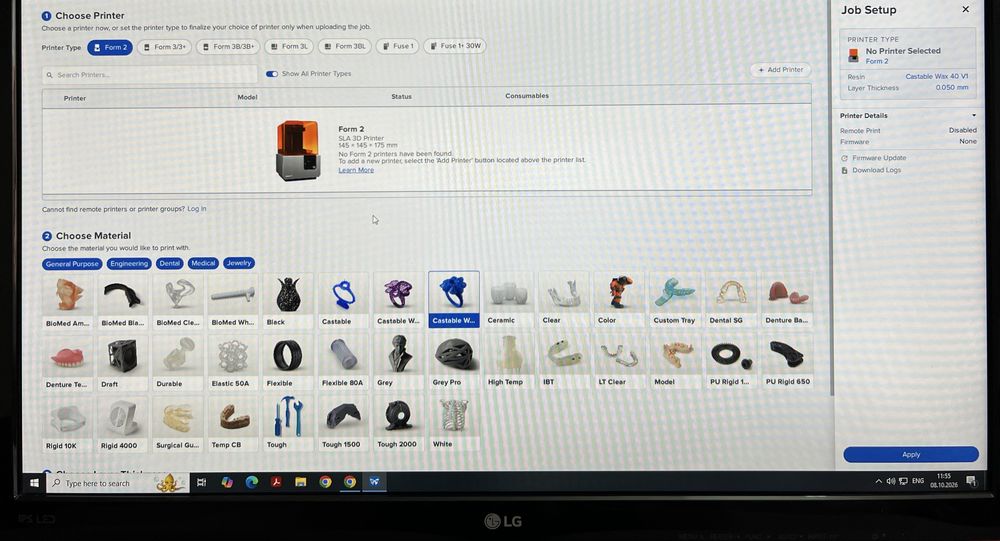The image size is (1000, 541).
Task: Choose the Denture Base material
Action: pyautogui.click(x=787, y=299)
